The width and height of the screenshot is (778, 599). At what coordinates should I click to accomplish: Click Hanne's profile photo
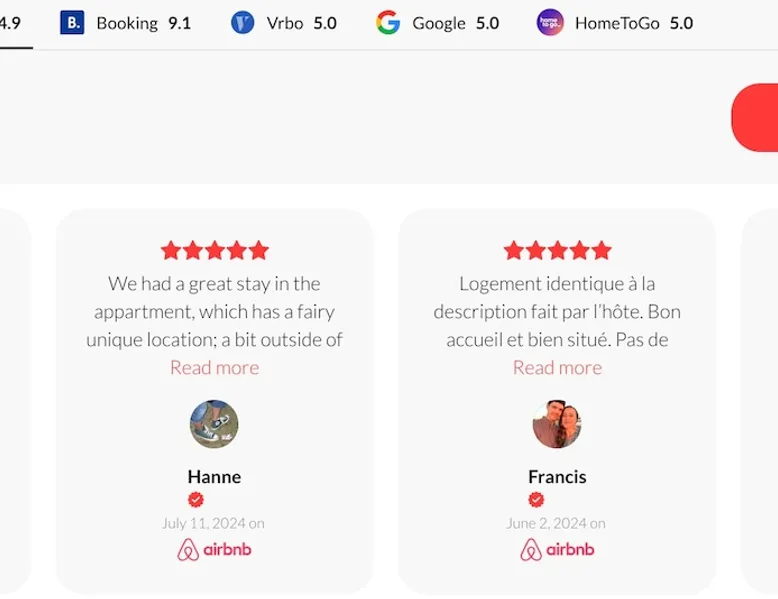point(214,424)
